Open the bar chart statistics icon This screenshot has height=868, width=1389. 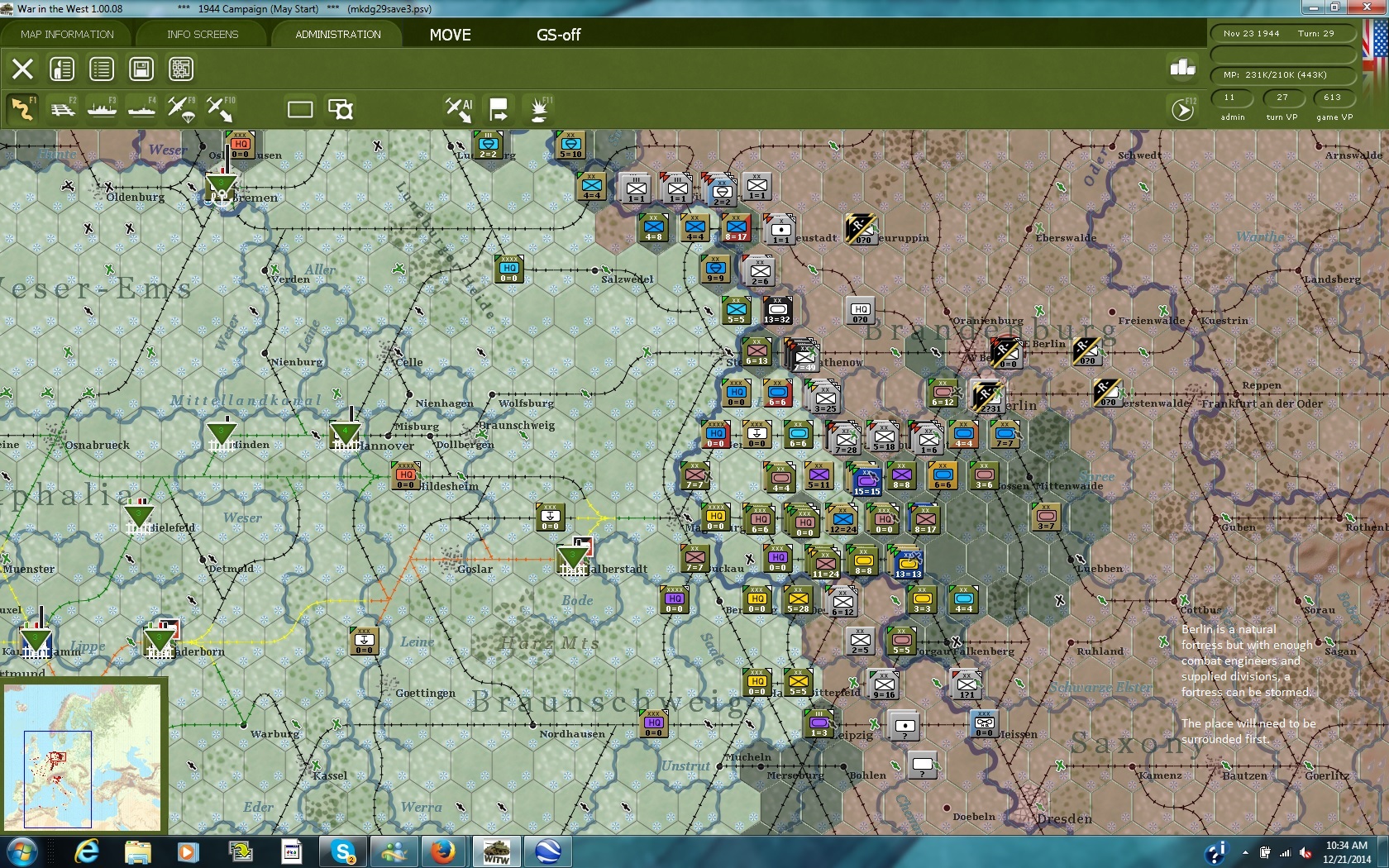(x=1182, y=68)
